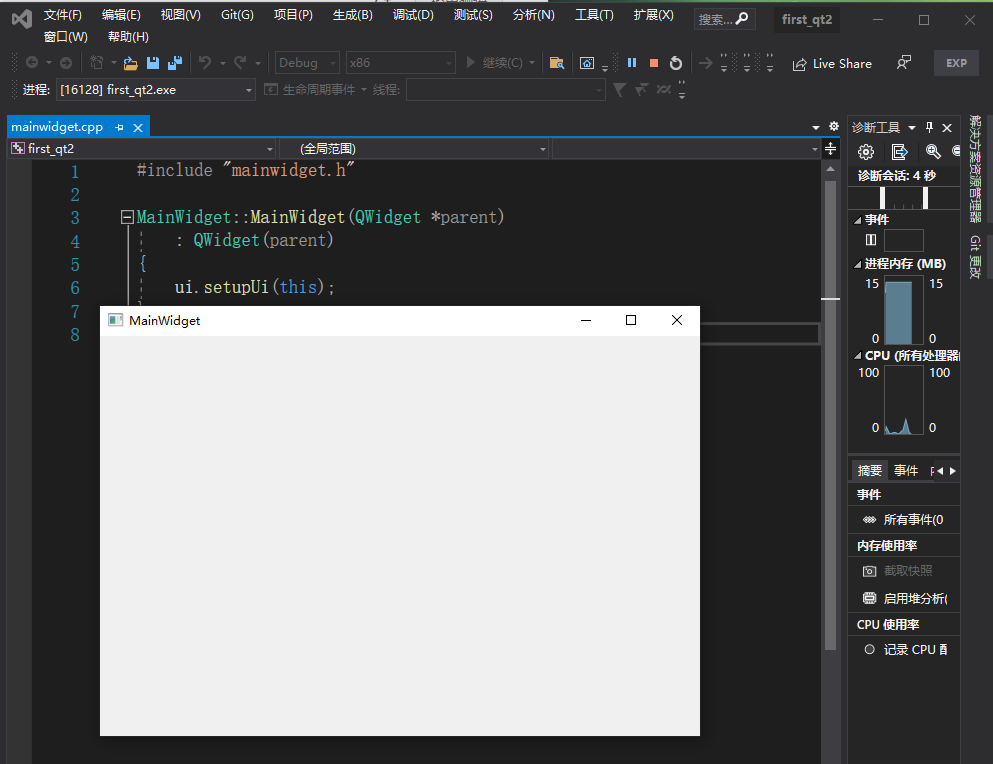Click the screenshot-style icon beside find in files
993x764 pixels.
pyautogui.click(x=587, y=63)
